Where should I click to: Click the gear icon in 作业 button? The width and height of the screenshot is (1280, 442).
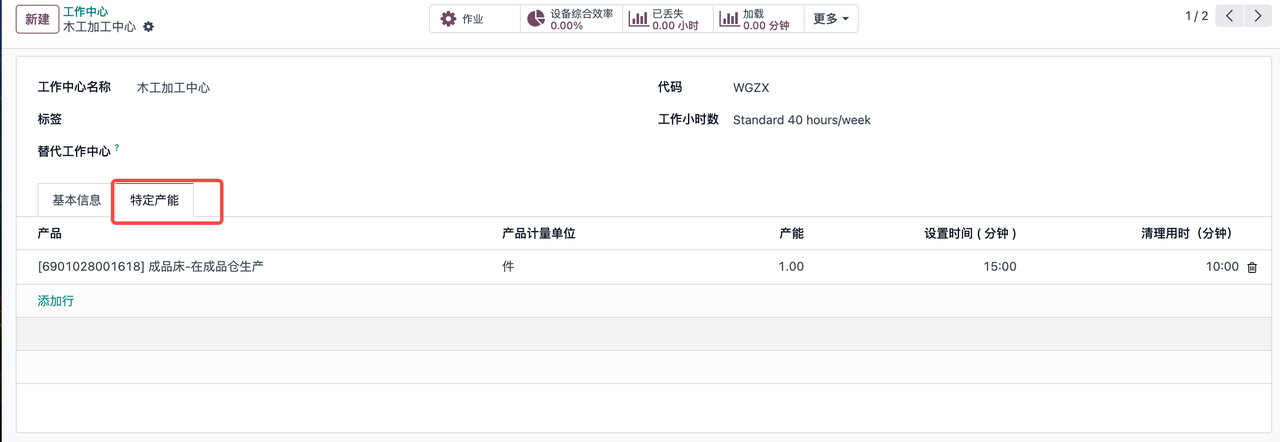click(448, 19)
